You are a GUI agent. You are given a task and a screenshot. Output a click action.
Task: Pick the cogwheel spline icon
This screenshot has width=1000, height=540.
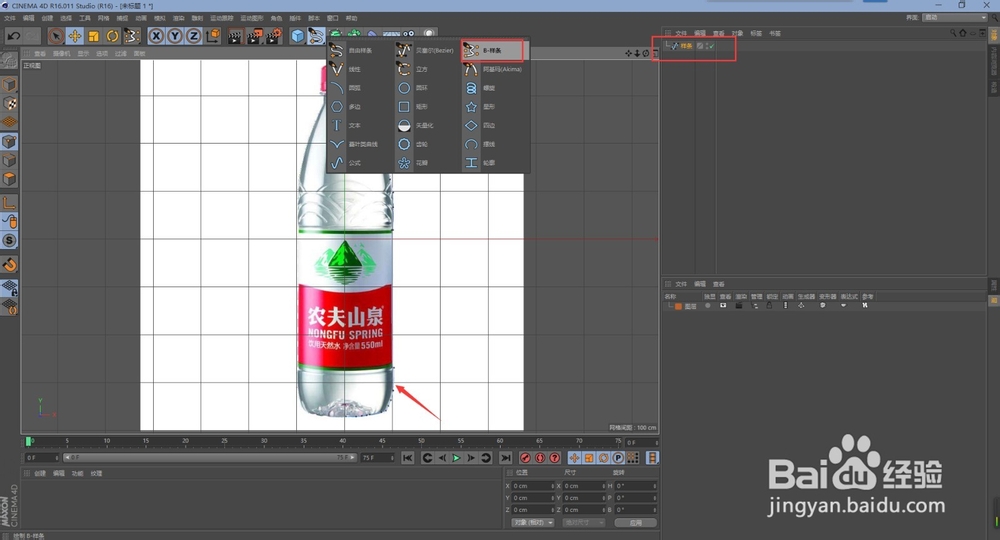tap(404, 144)
